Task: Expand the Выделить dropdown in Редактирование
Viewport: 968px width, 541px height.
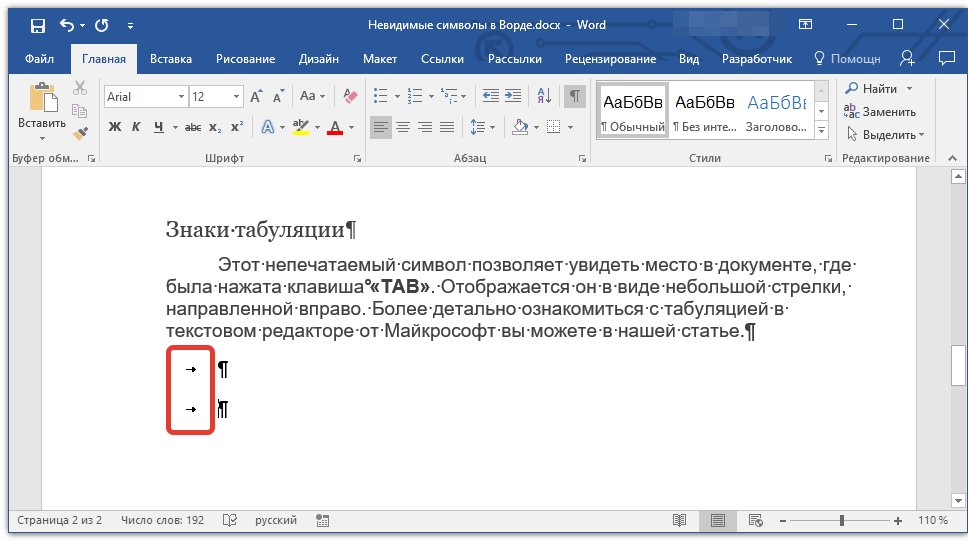Action: click(885, 134)
